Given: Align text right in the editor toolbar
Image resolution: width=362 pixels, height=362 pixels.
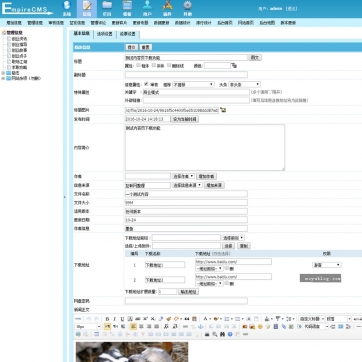Looking at the screenshot, I should point(149,327).
